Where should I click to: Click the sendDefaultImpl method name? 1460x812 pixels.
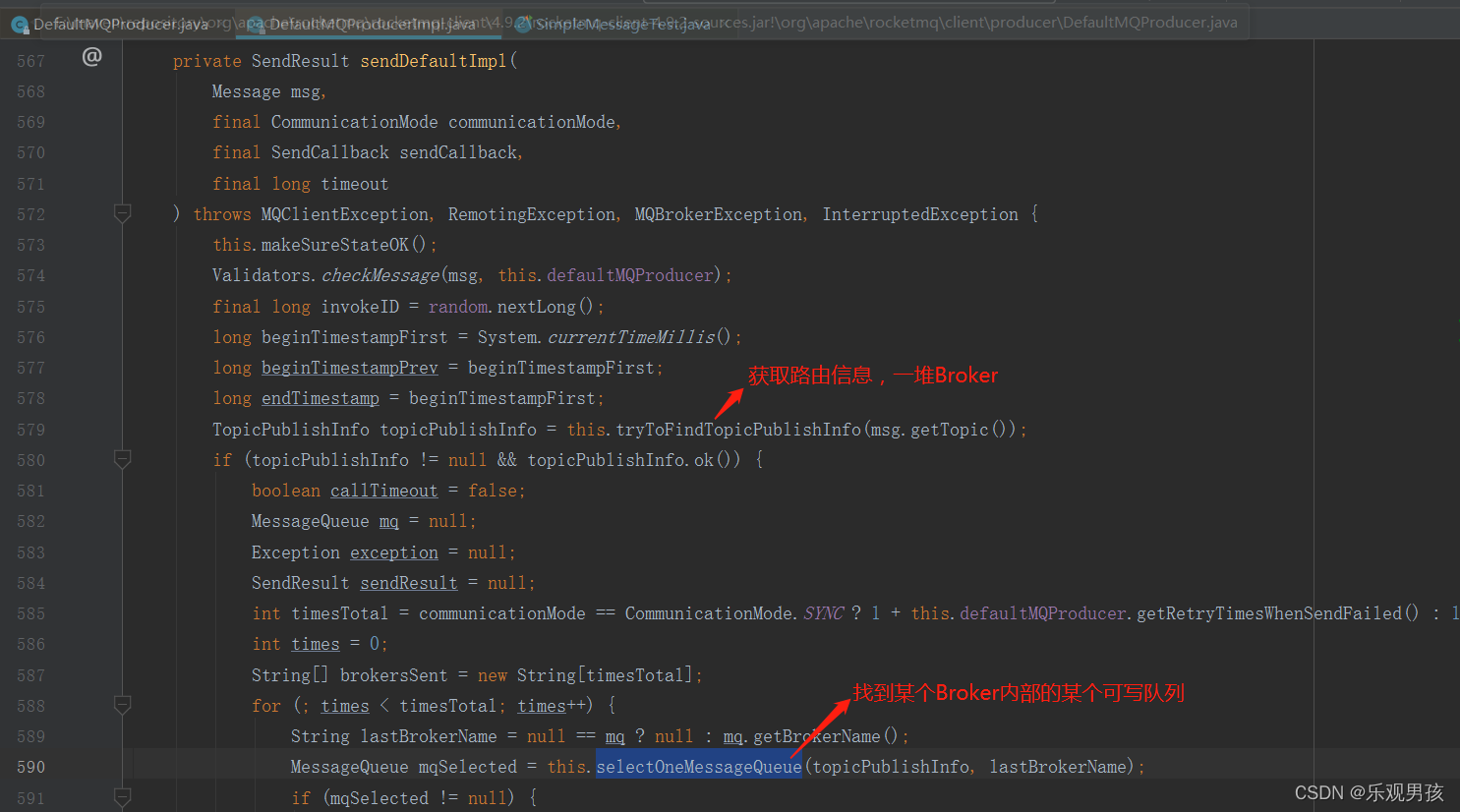[434, 61]
